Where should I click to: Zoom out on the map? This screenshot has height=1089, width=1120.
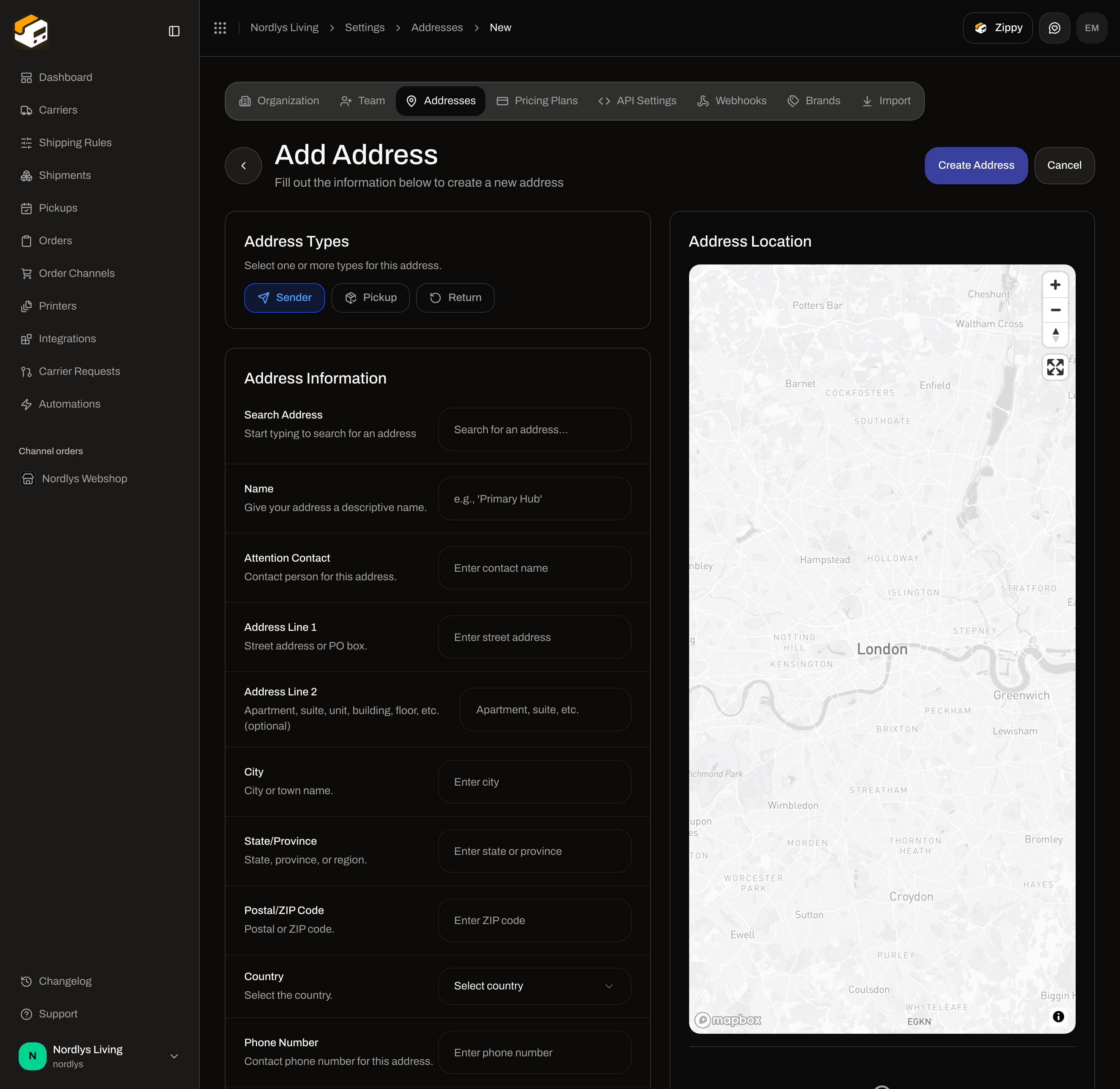(x=1055, y=310)
